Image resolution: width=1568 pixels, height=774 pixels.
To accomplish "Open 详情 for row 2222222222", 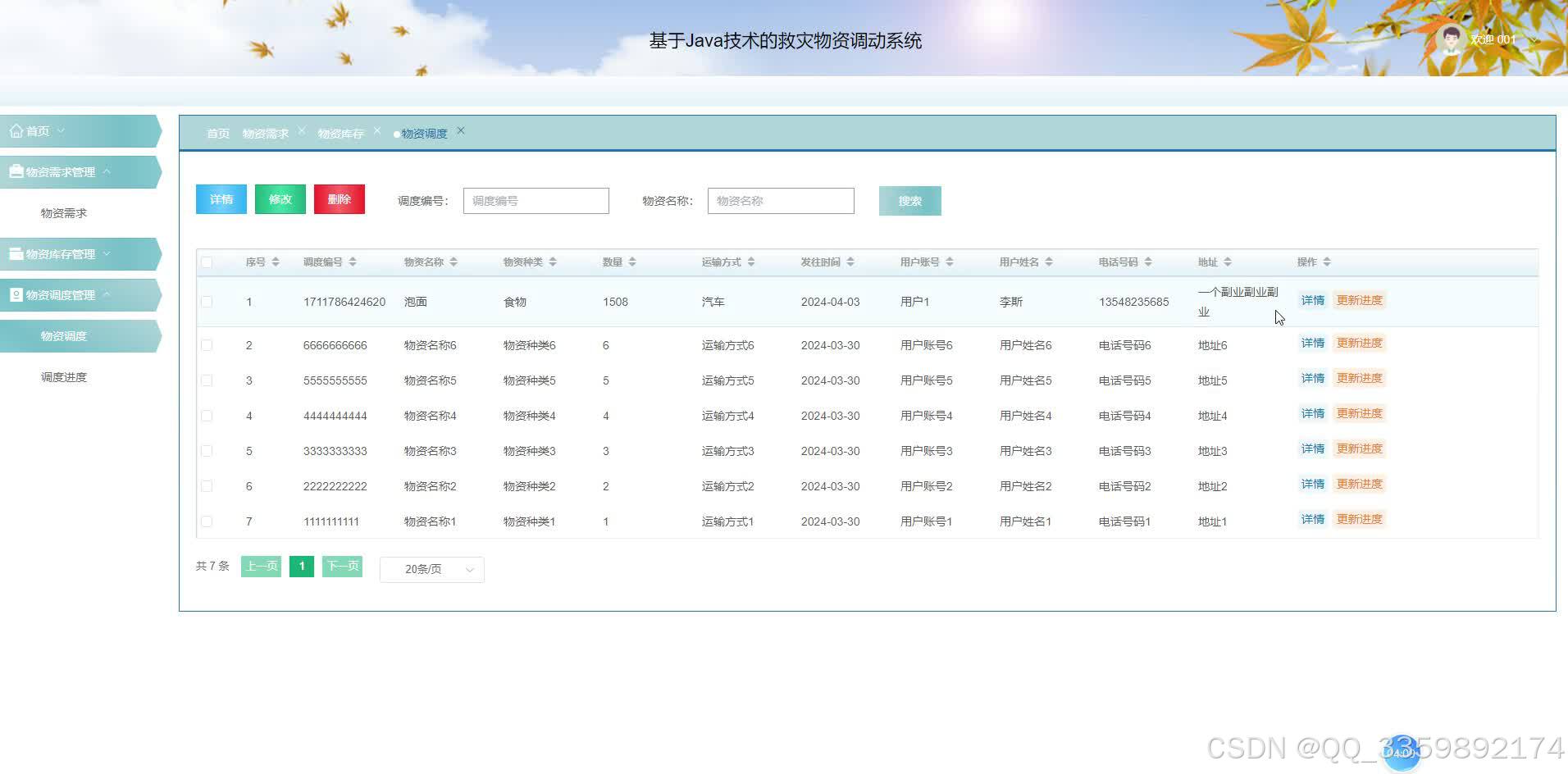I will (x=1313, y=485).
